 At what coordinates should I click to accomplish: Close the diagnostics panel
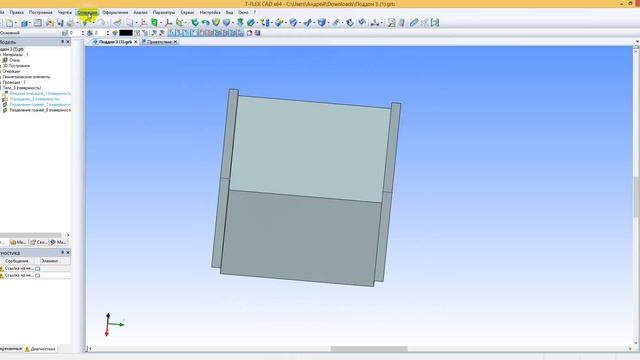point(68,253)
